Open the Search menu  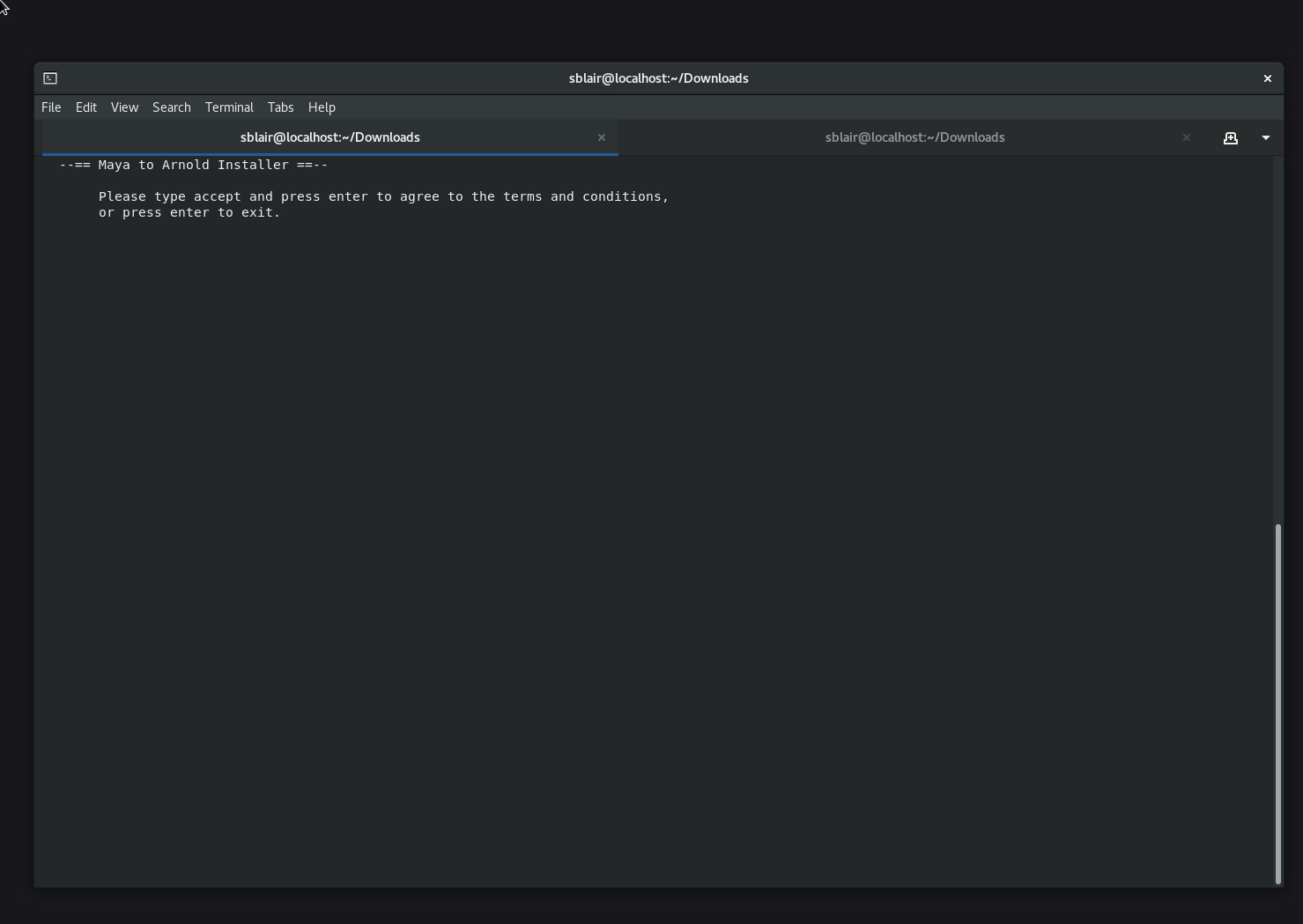171,107
